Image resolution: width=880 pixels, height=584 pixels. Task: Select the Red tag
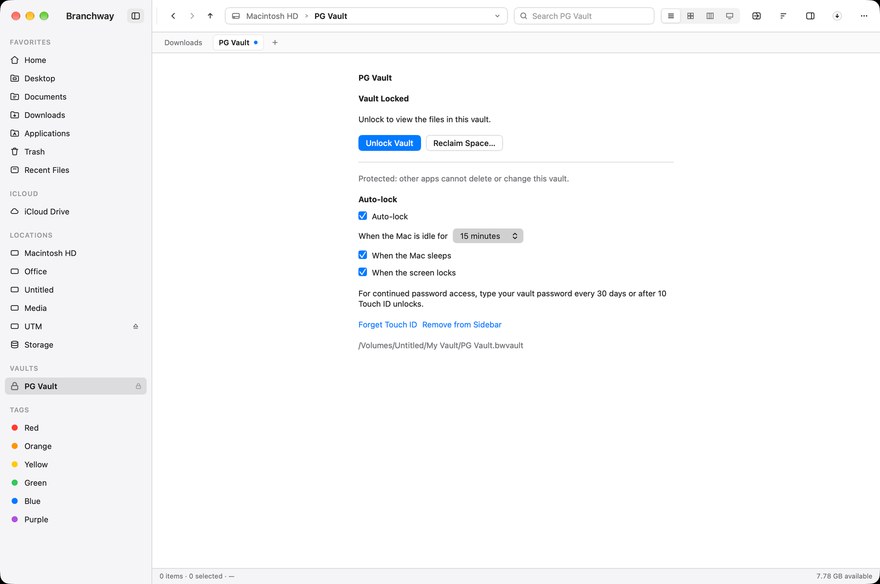(x=76, y=427)
